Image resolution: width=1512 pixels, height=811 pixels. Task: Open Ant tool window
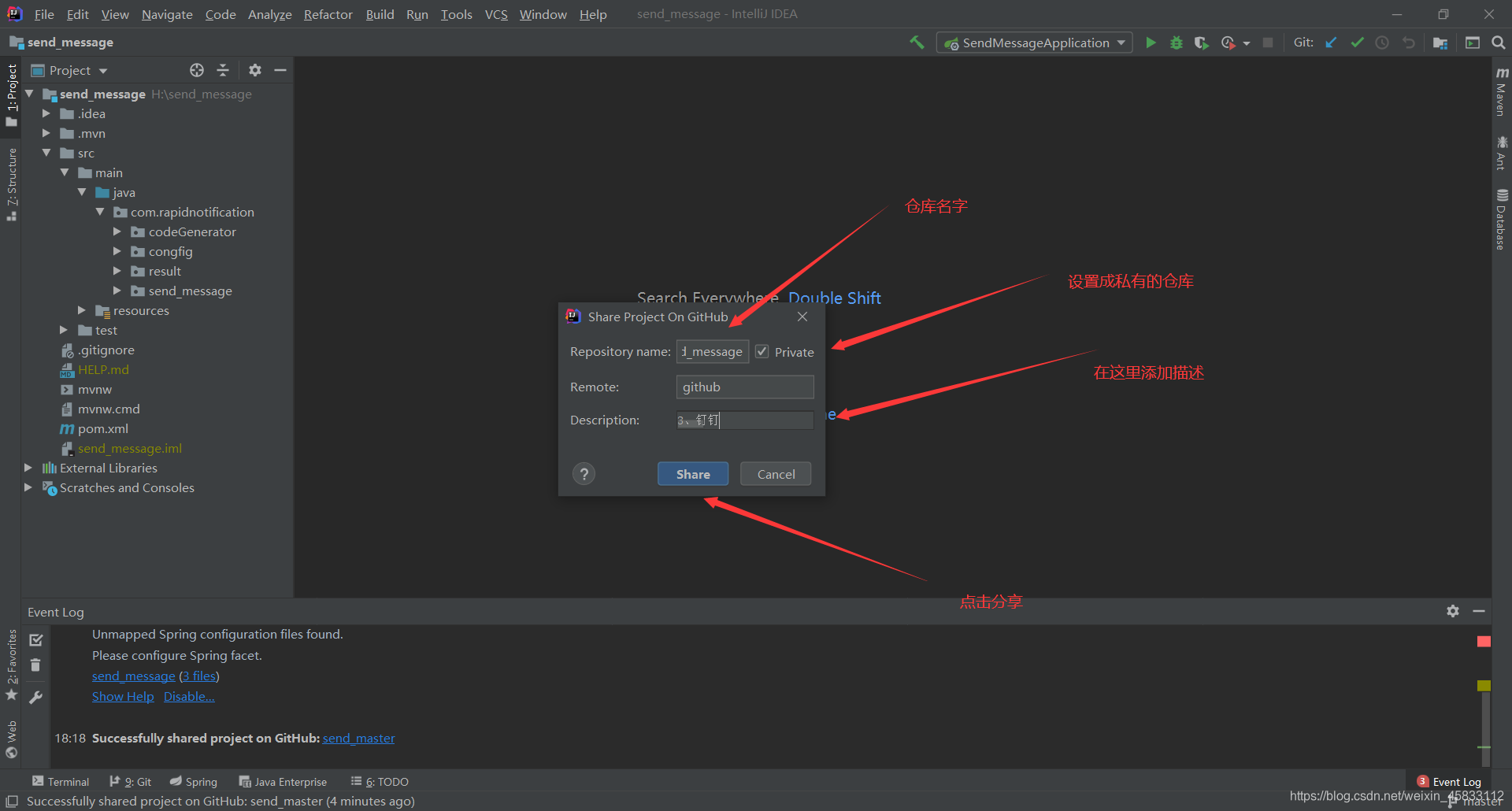[x=1502, y=153]
